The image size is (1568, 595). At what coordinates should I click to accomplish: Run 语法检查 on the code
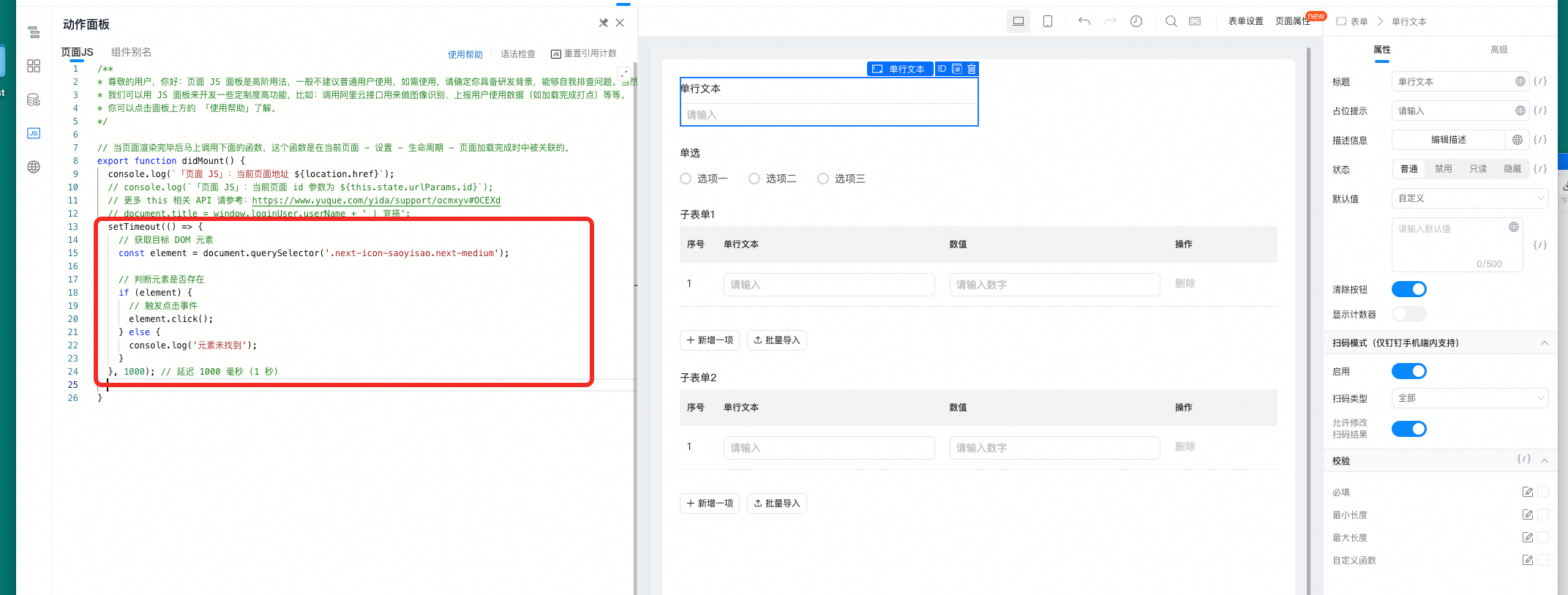pos(518,54)
